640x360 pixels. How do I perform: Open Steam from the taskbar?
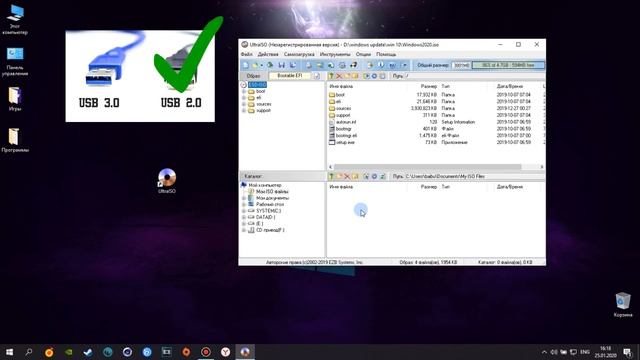point(88,352)
